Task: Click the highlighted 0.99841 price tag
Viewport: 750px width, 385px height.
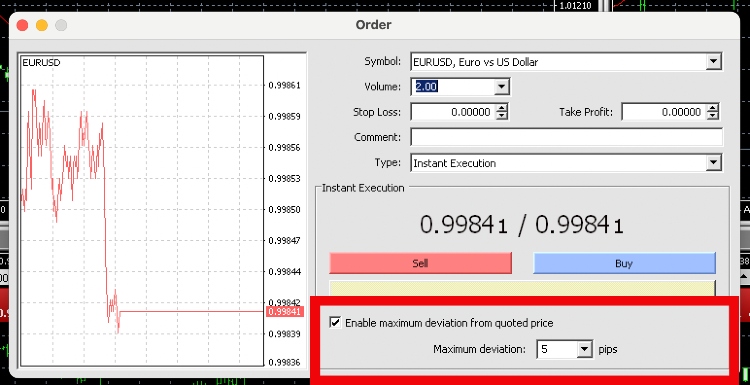Action: pos(285,312)
